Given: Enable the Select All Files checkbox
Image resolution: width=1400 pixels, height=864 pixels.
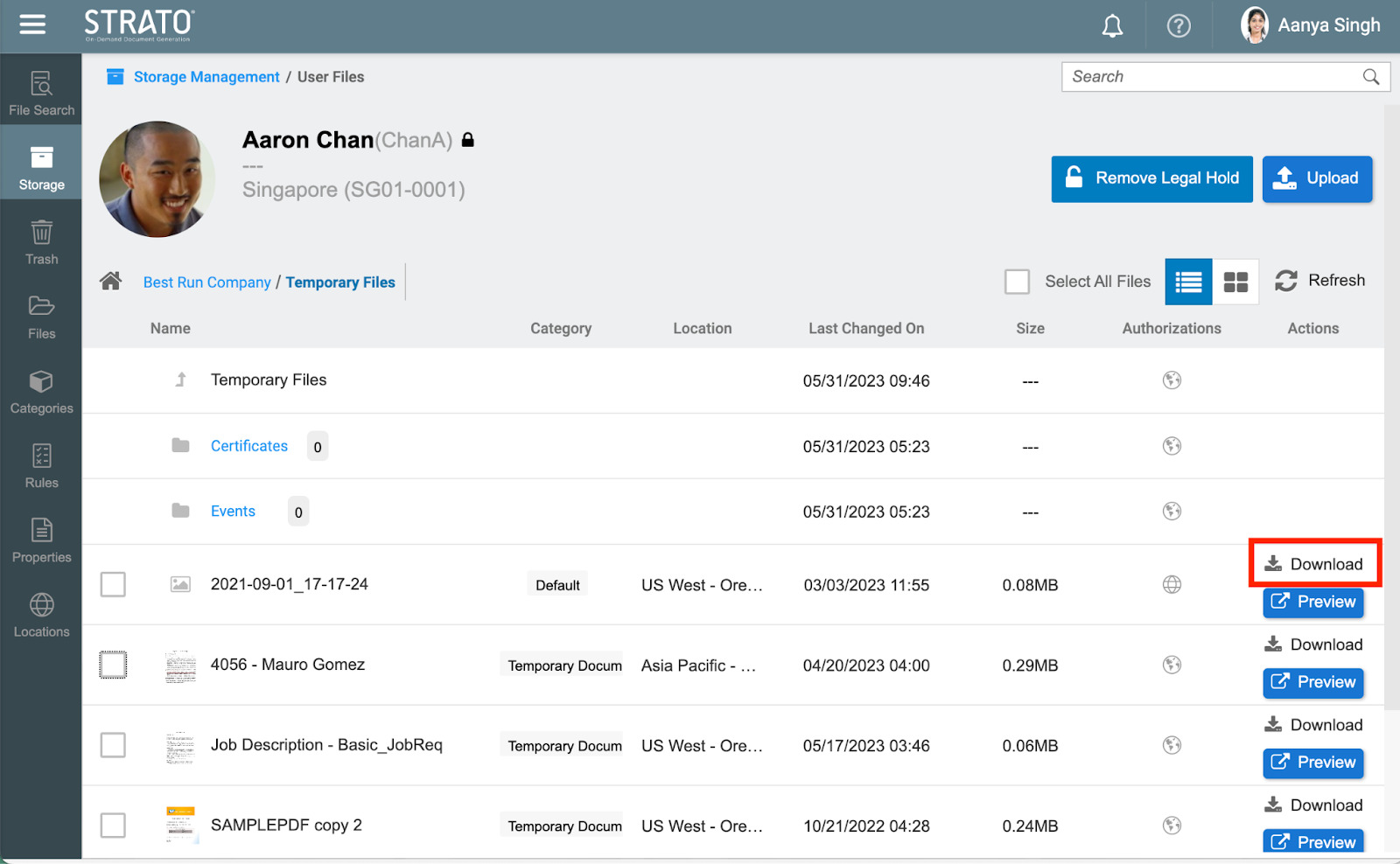Looking at the screenshot, I should point(1017,282).
